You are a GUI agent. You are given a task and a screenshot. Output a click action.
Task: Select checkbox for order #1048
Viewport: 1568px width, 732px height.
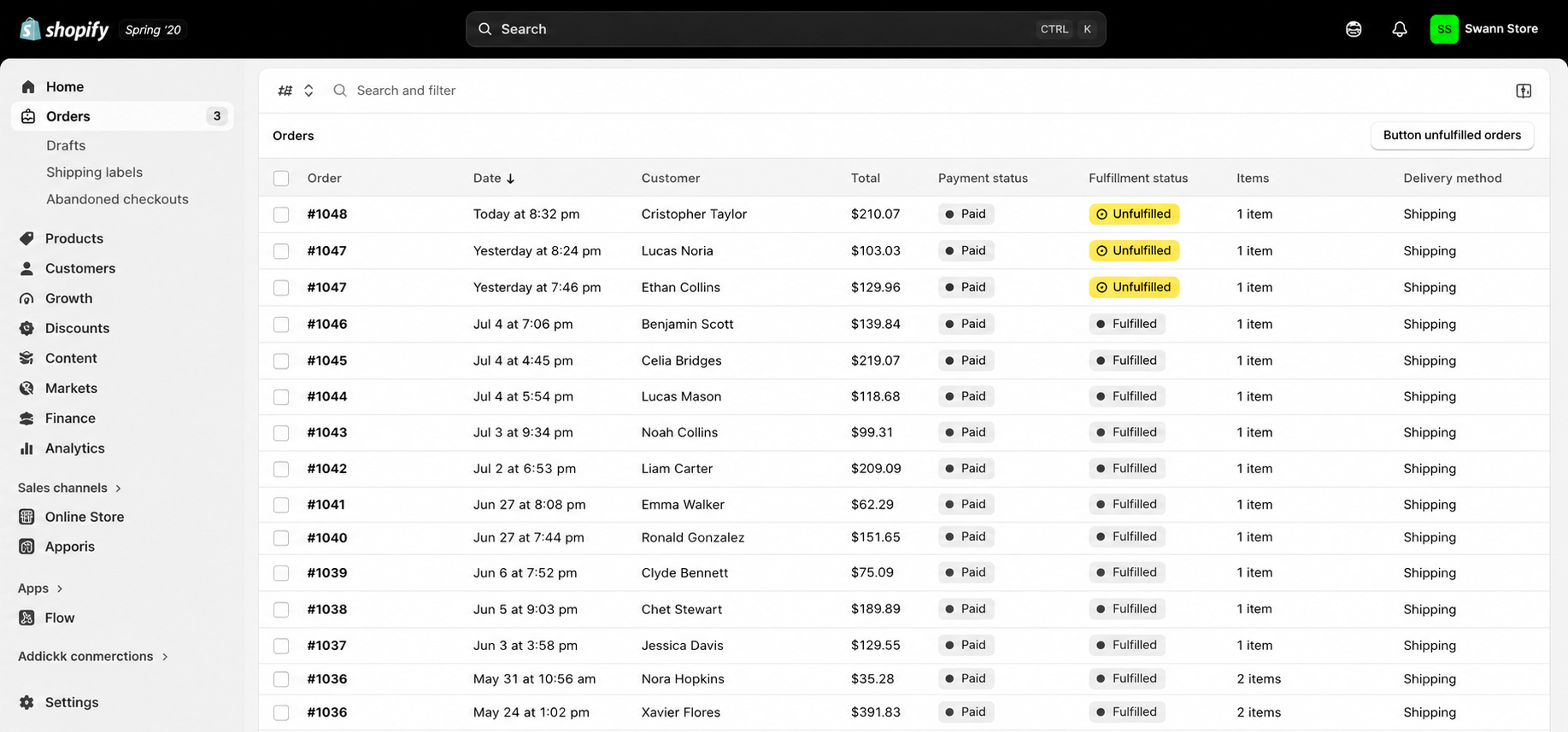tap(281, 214)
